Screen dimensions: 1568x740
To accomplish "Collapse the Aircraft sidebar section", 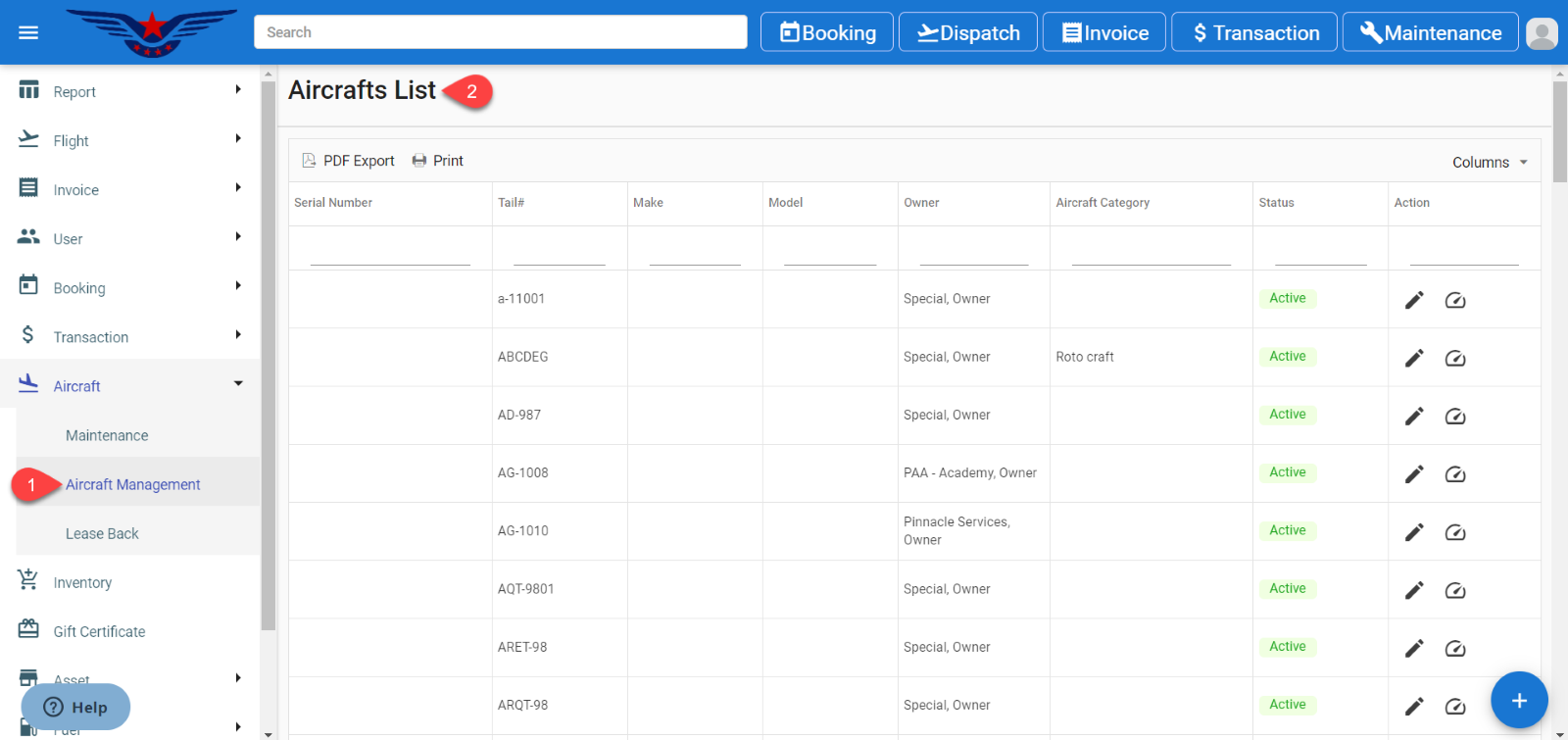I will pos(130,385).
